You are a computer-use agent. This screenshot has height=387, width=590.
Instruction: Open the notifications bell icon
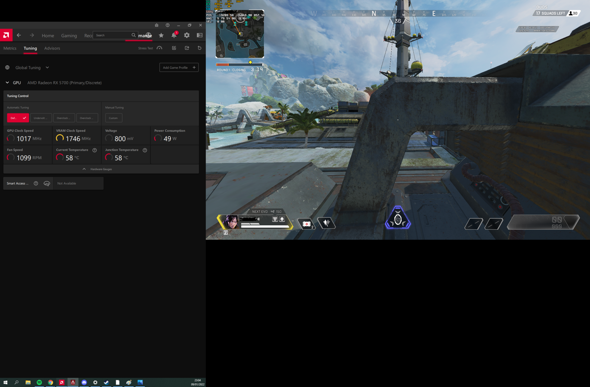click(x=174, y=35)
